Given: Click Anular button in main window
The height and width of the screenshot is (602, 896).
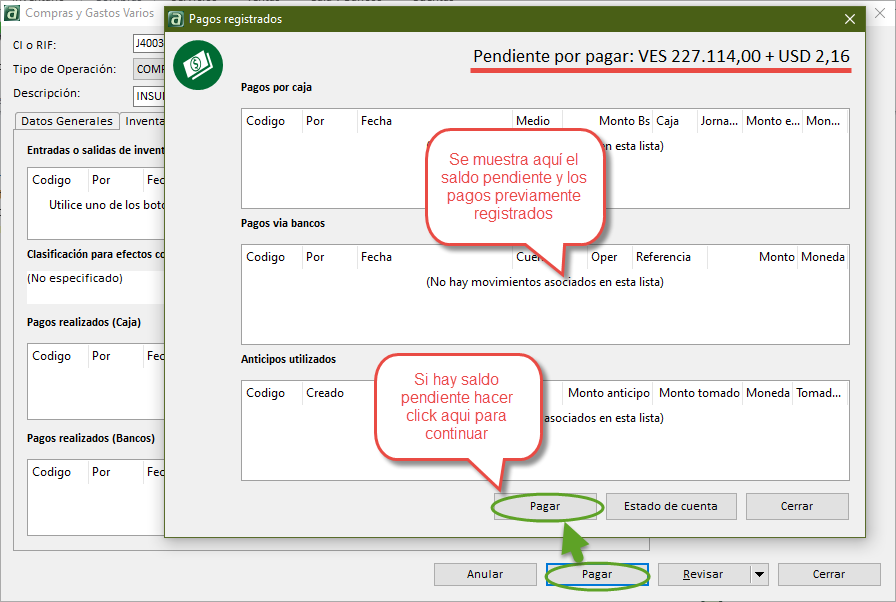Looking at the screenshot, I should pyautogui.click(x=485, y=575).
